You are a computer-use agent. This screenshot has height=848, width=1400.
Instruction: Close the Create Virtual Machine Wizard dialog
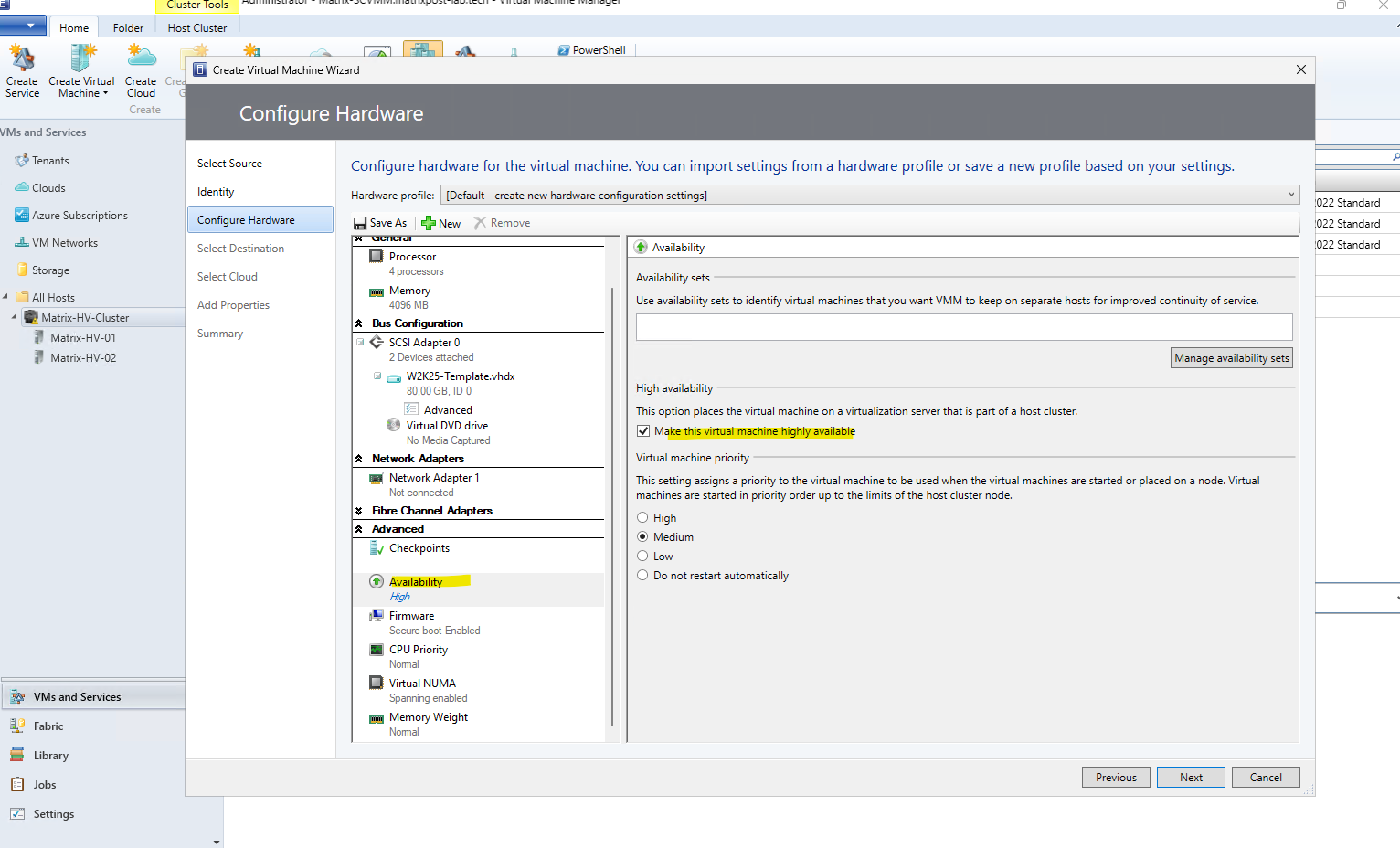pyautogui.click(x=1301, y=69)
